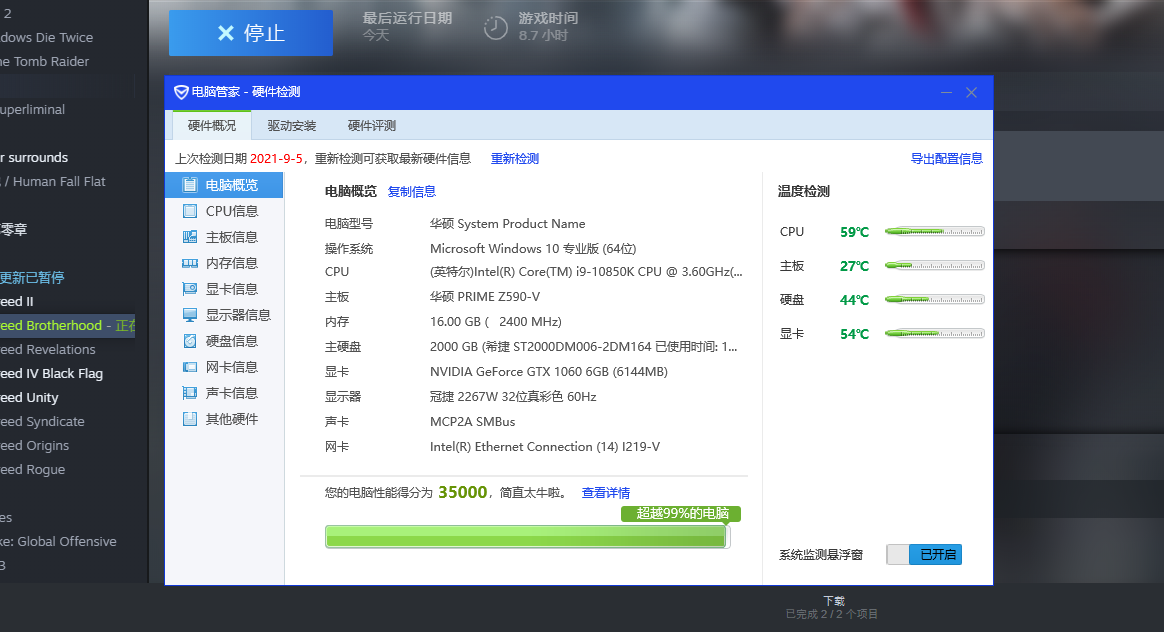Select Human Fall Flat in Steam library
Viewport: 1164px width, 632px height.
click(53, 181)
